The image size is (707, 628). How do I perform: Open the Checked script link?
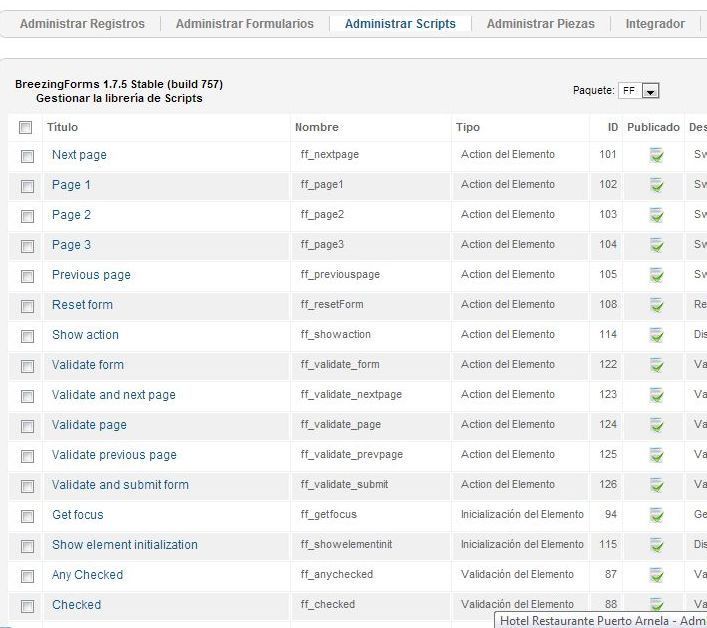[x=76, y=605]
